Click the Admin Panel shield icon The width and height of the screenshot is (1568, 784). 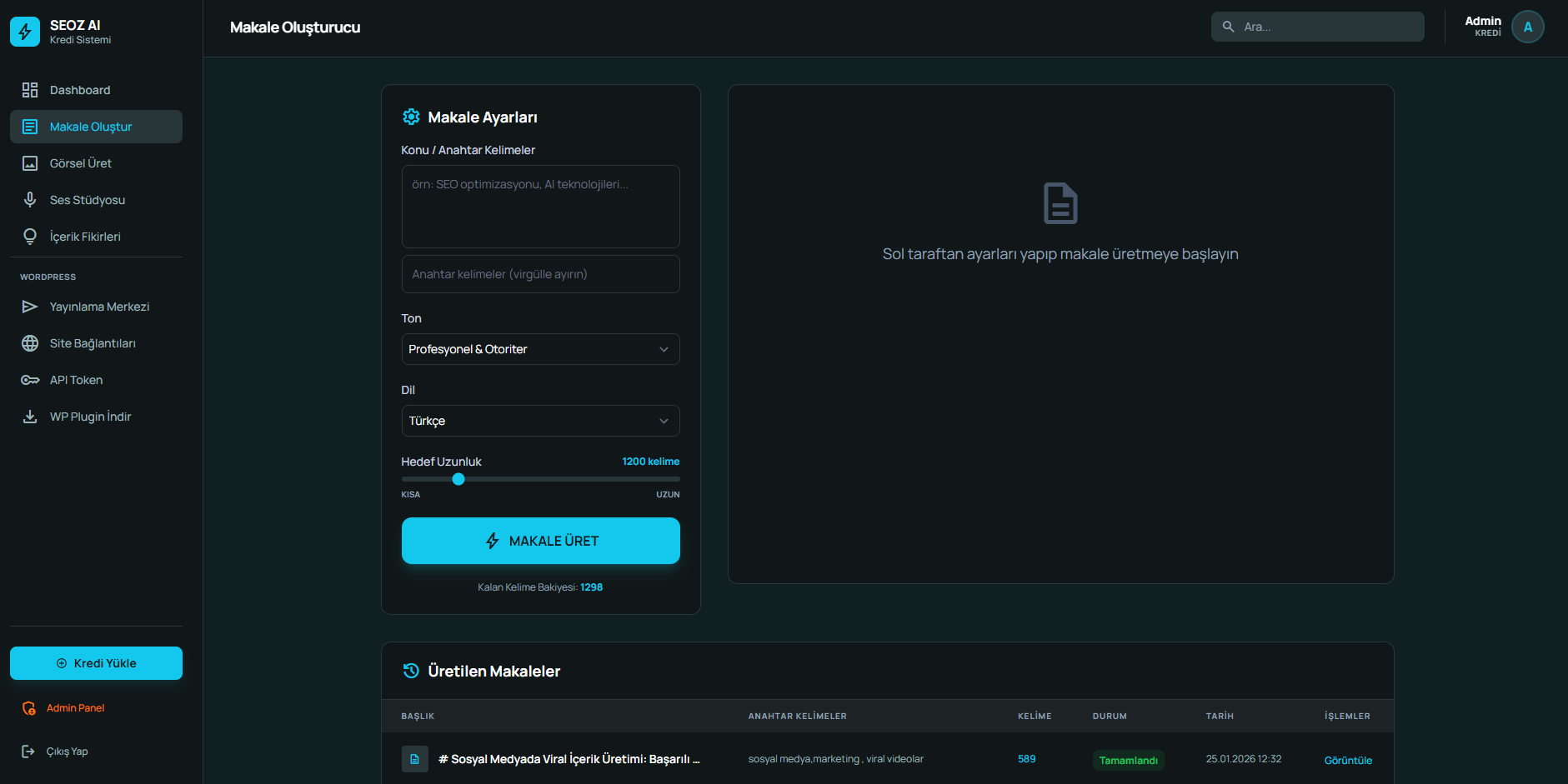click(29, 708)
